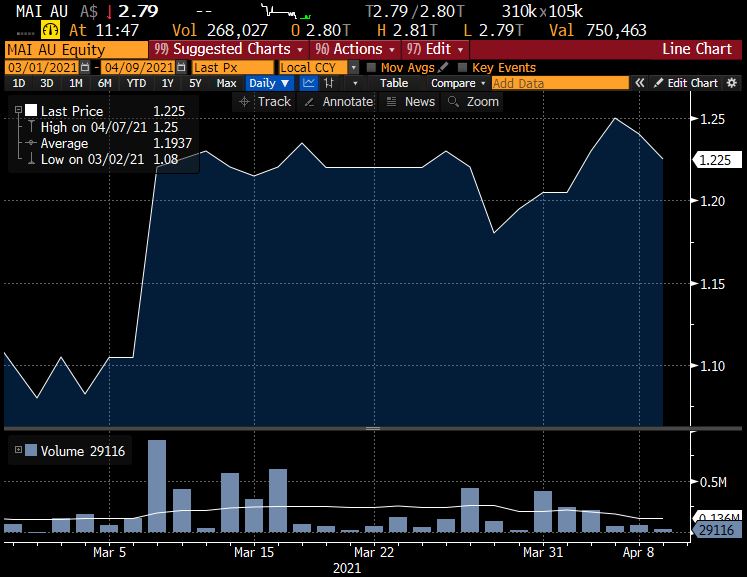Switch to Table view

coord(394,83)
